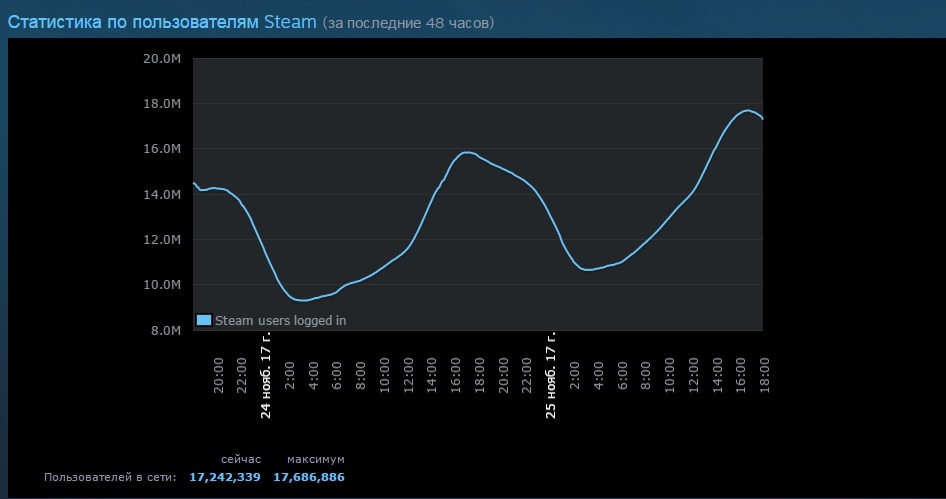
Task: Click the '24 нояб. 17 г.' date marker
Action: (x=265, y=375)
